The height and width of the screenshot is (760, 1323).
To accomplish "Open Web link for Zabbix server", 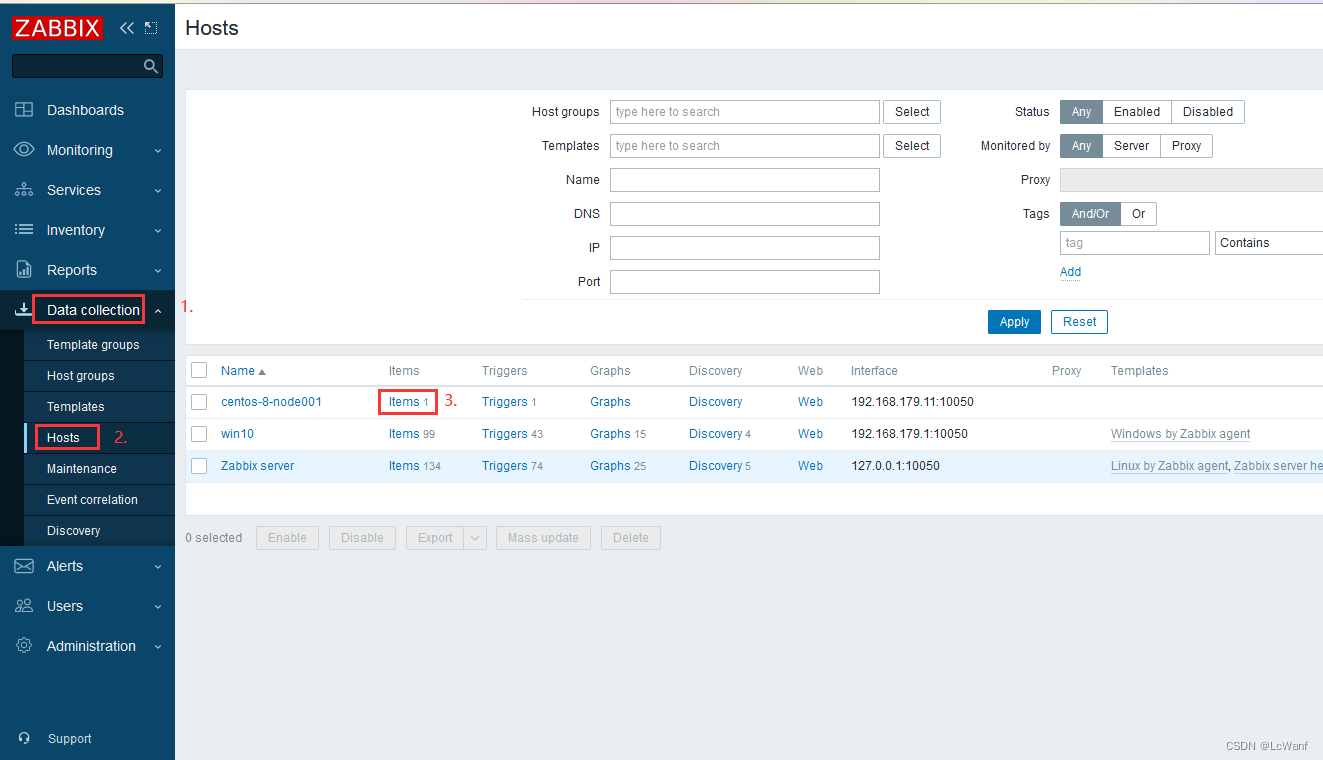I will click(x=810, y=466).
